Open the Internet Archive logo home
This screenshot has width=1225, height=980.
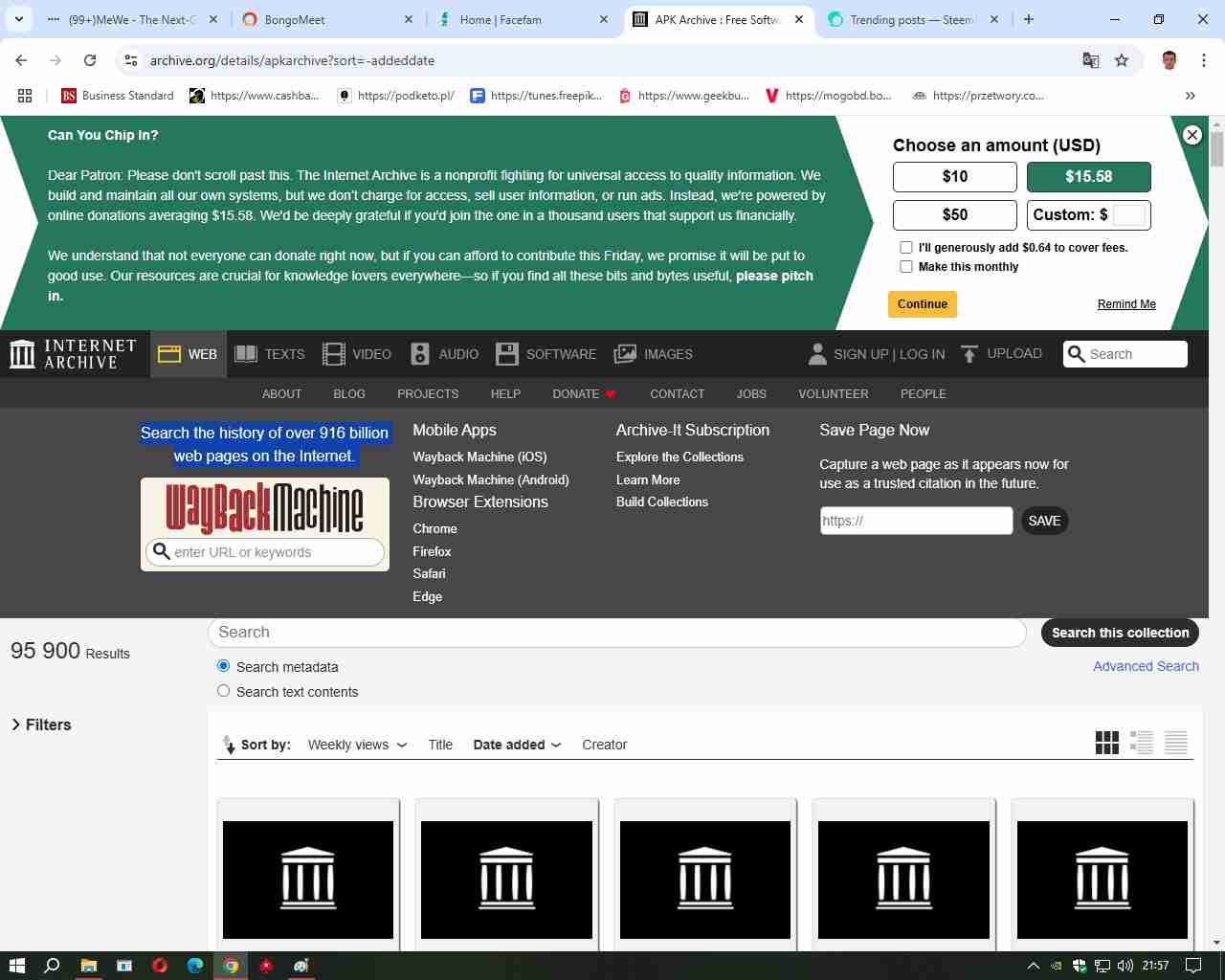click(x=74, y=354)
